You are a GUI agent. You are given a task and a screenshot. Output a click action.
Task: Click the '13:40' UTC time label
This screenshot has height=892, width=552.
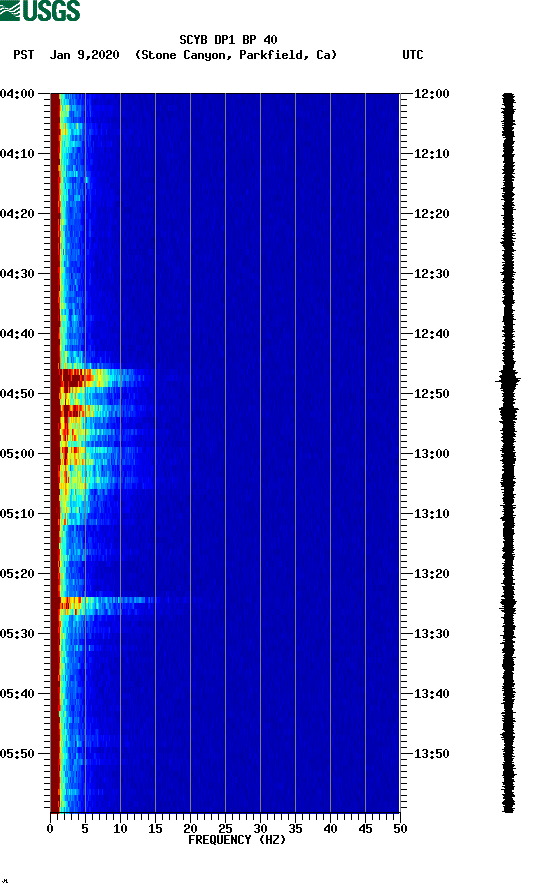pyautogui.click(x=431, y=693)
